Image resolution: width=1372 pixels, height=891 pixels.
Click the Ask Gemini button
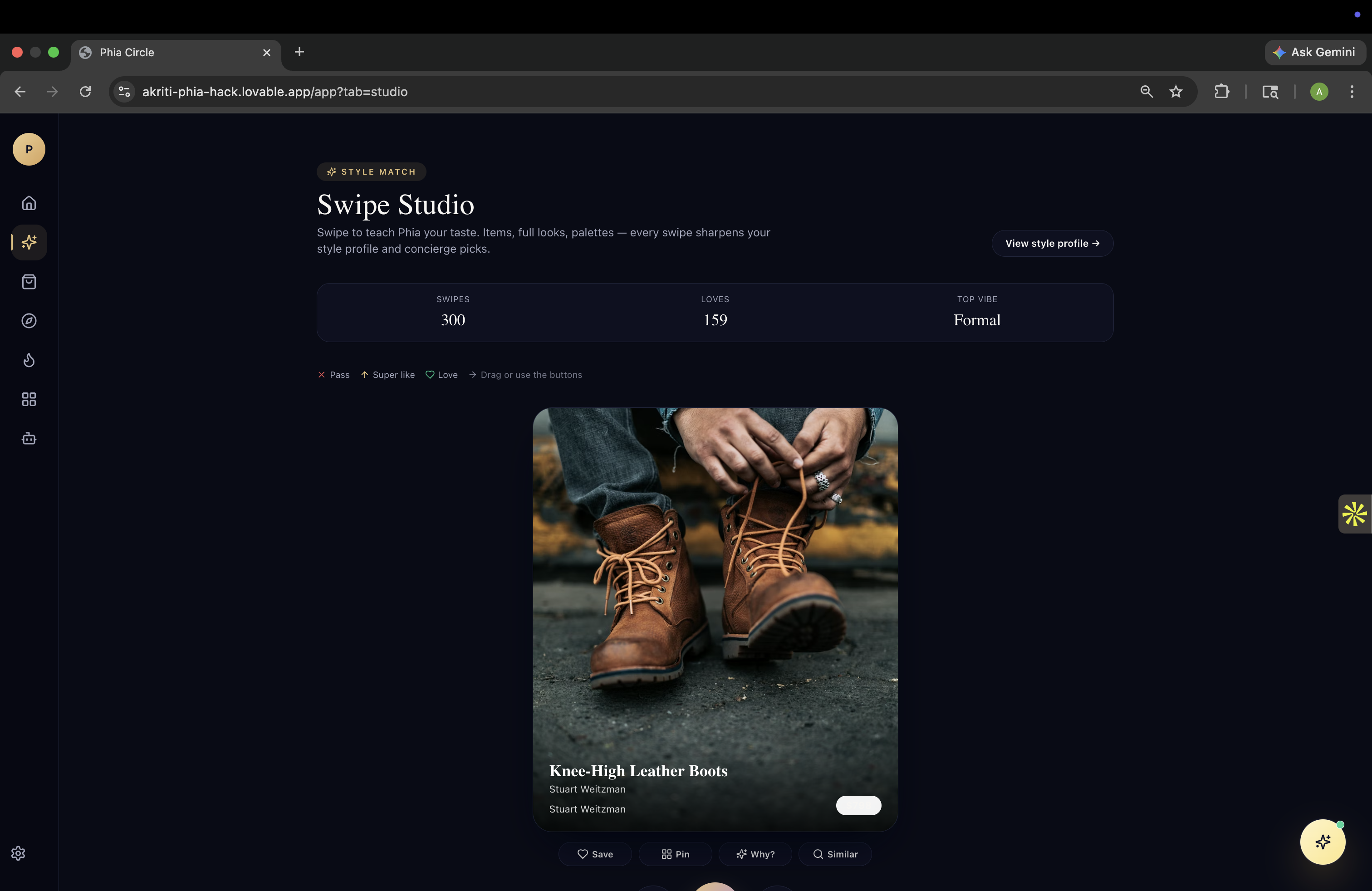pyautogui.click(x=1315, y=53)
